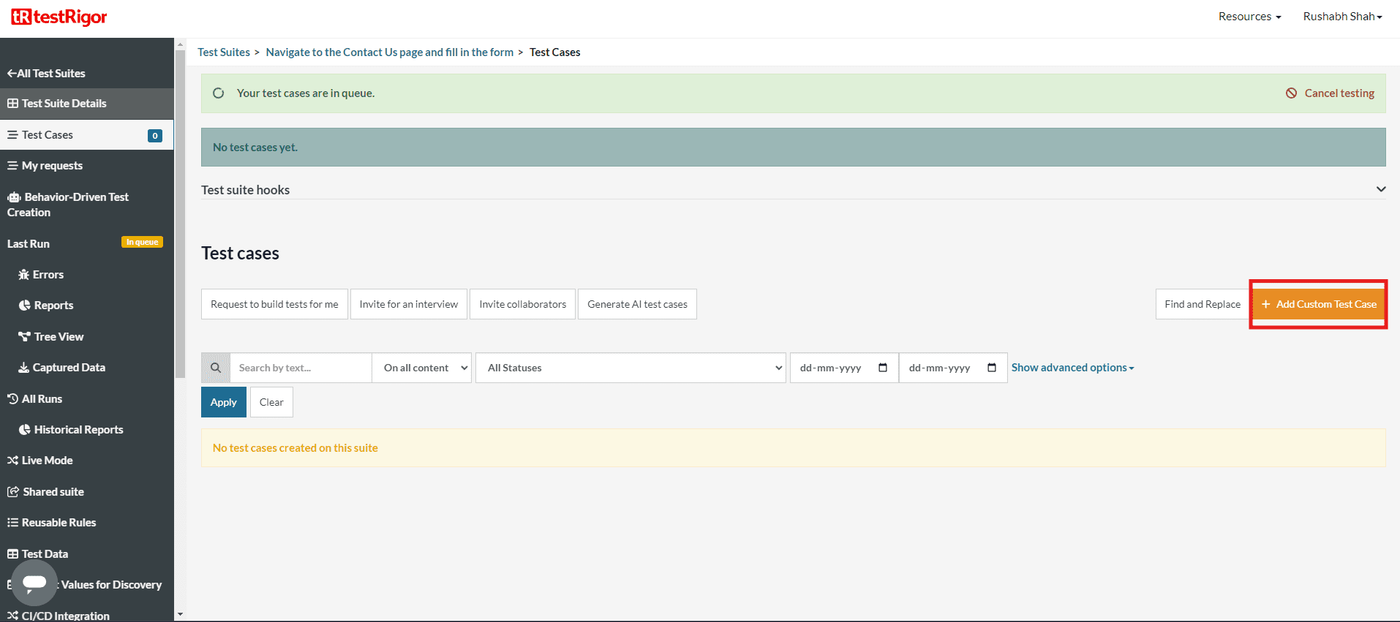Image resolution: width=1400 pixels, height=622 pixels.
Task: Click Add Custom Test Case button
Action: coord(1319,304)
